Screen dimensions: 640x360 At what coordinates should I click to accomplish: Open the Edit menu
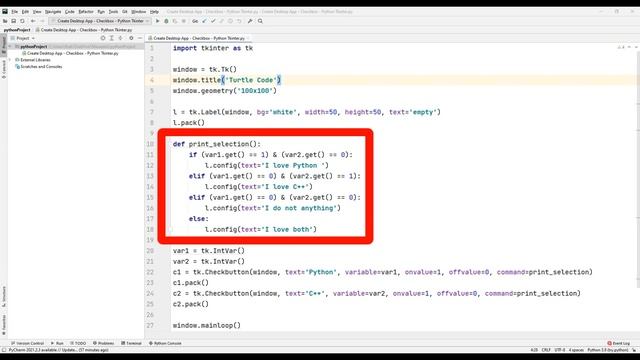[25, 12]
